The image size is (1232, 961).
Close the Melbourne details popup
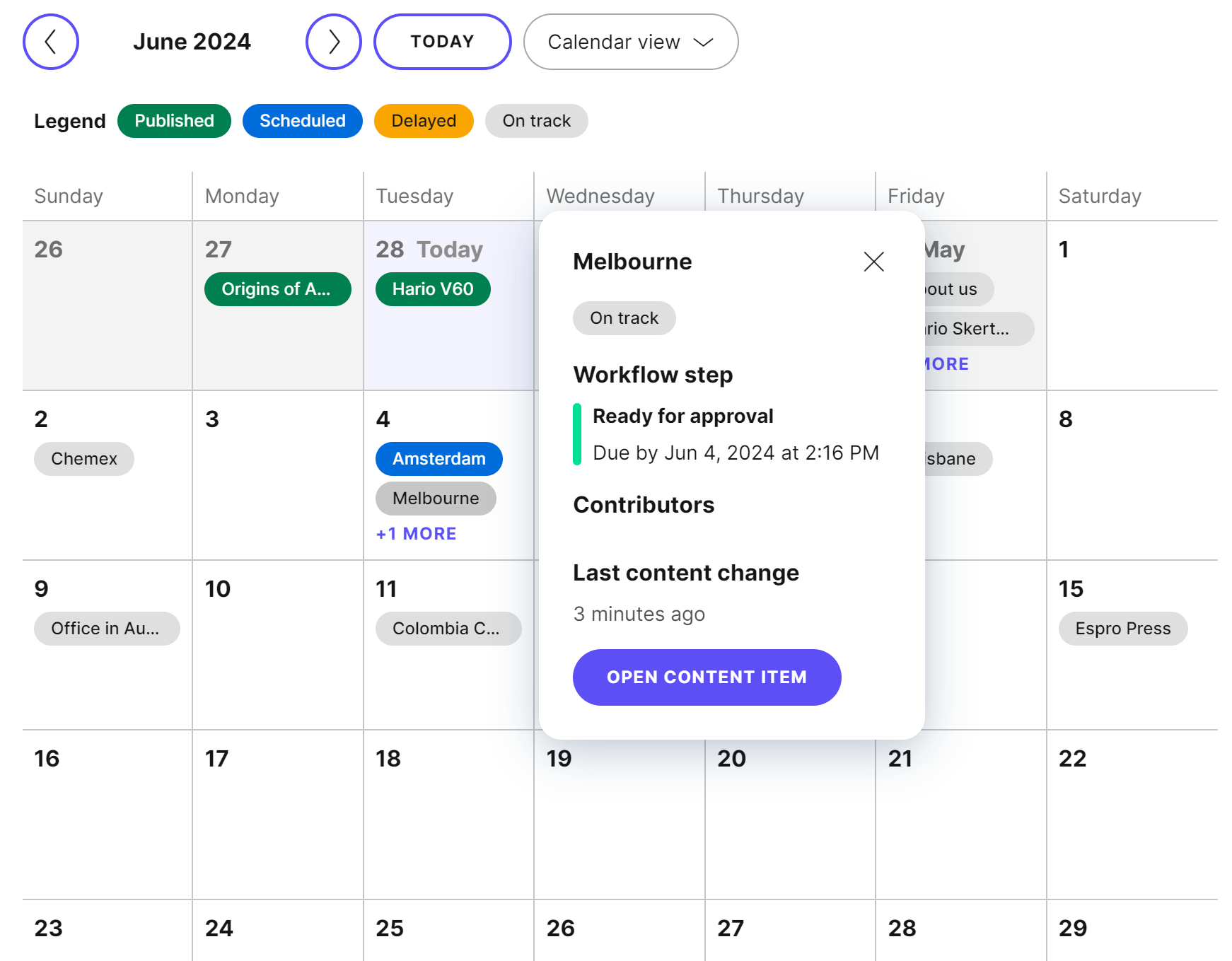(x=874, y=262)
